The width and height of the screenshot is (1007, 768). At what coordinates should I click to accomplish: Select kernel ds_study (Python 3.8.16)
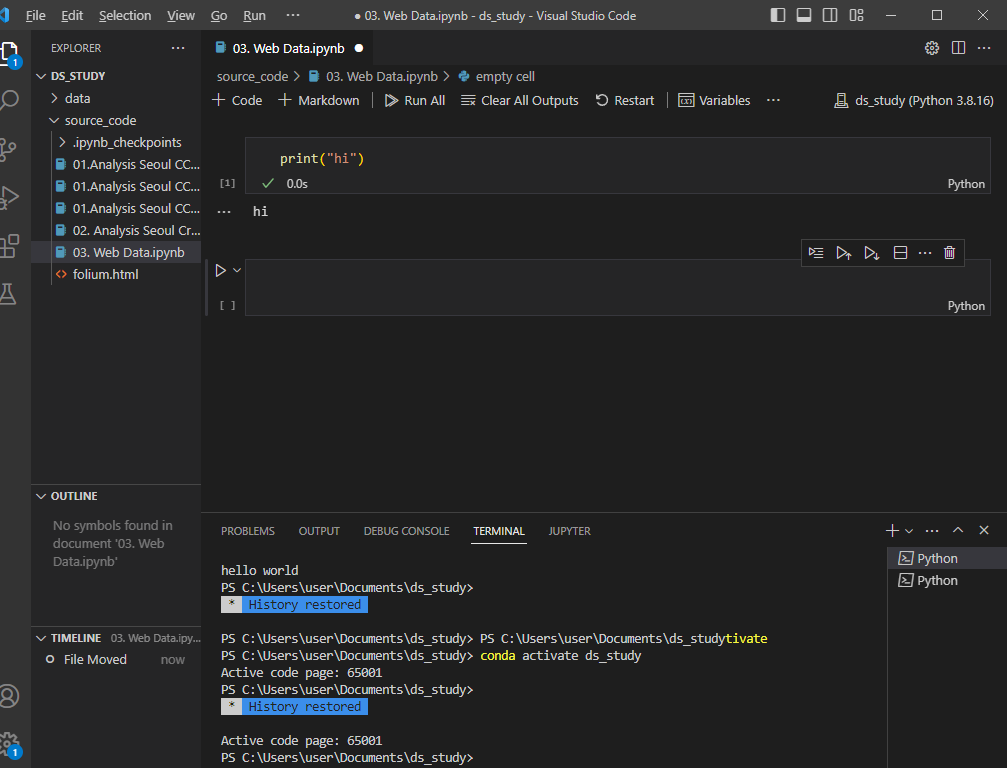(913, 100)
